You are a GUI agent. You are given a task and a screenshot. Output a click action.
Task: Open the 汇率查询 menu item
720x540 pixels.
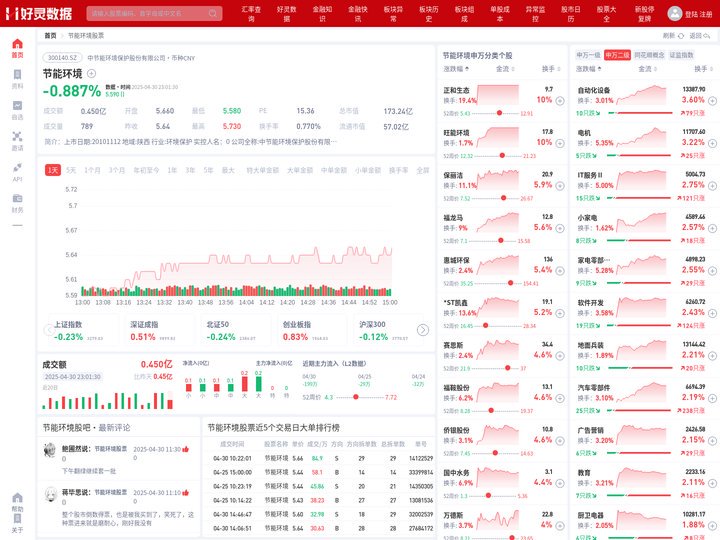point(251,14)
